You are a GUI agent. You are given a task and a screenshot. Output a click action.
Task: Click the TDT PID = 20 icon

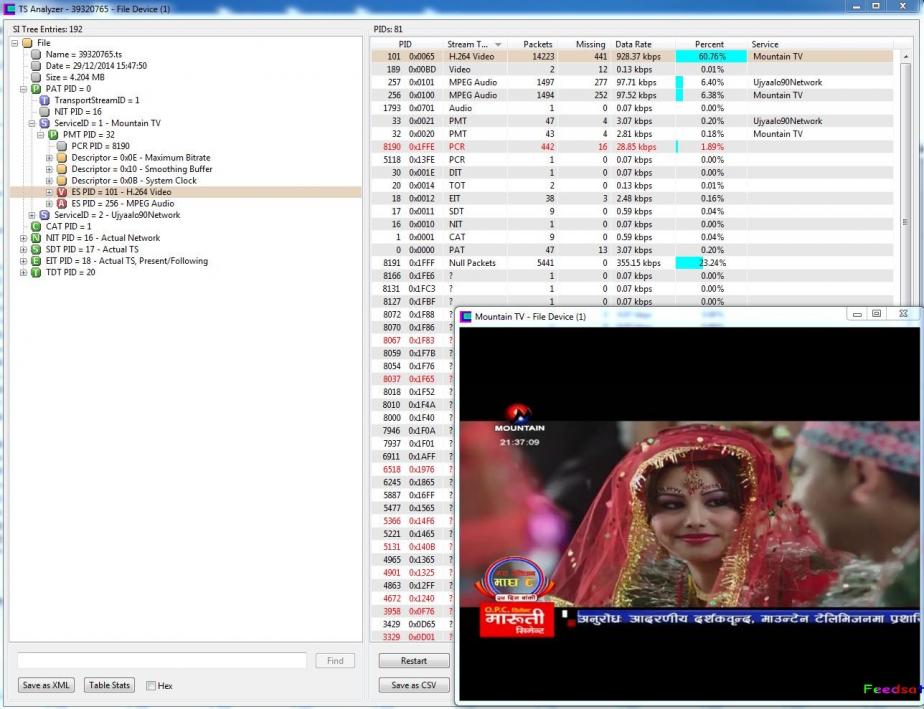pos(36,273)
